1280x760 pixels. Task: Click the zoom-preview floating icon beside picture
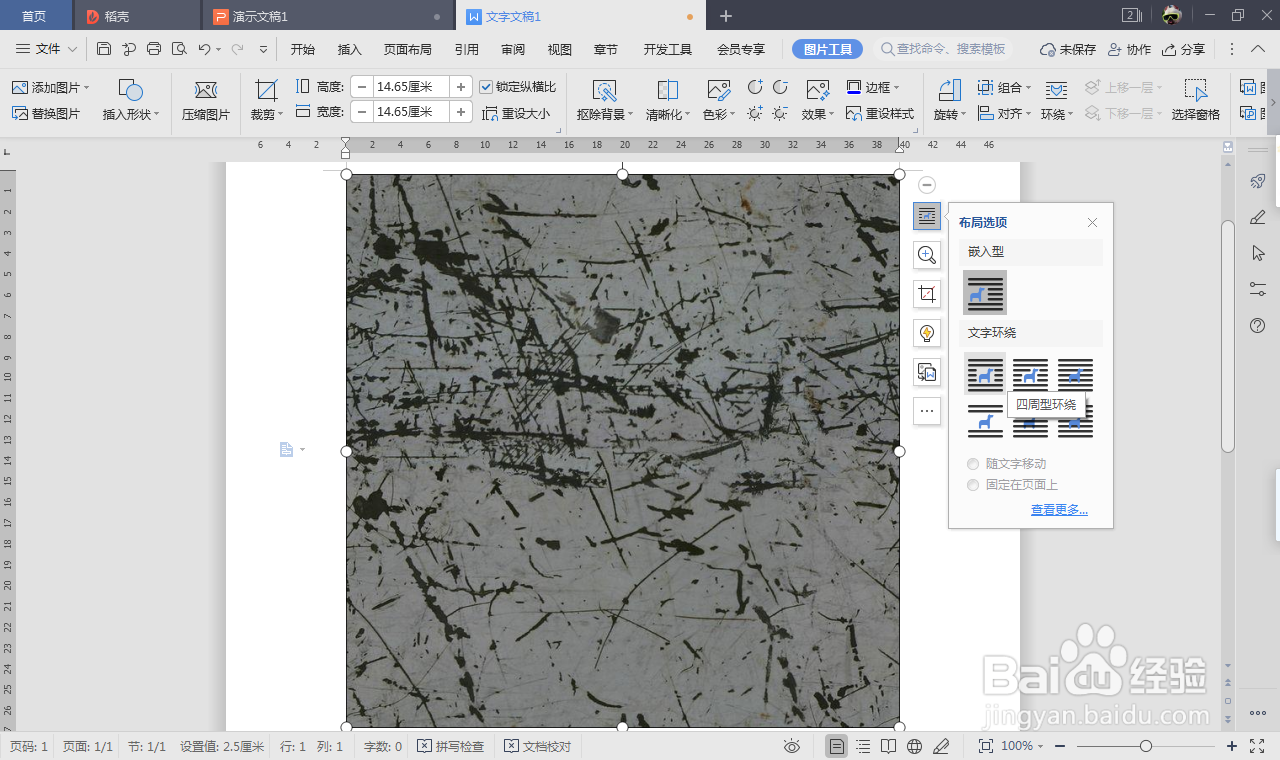(x=927, y=254)
